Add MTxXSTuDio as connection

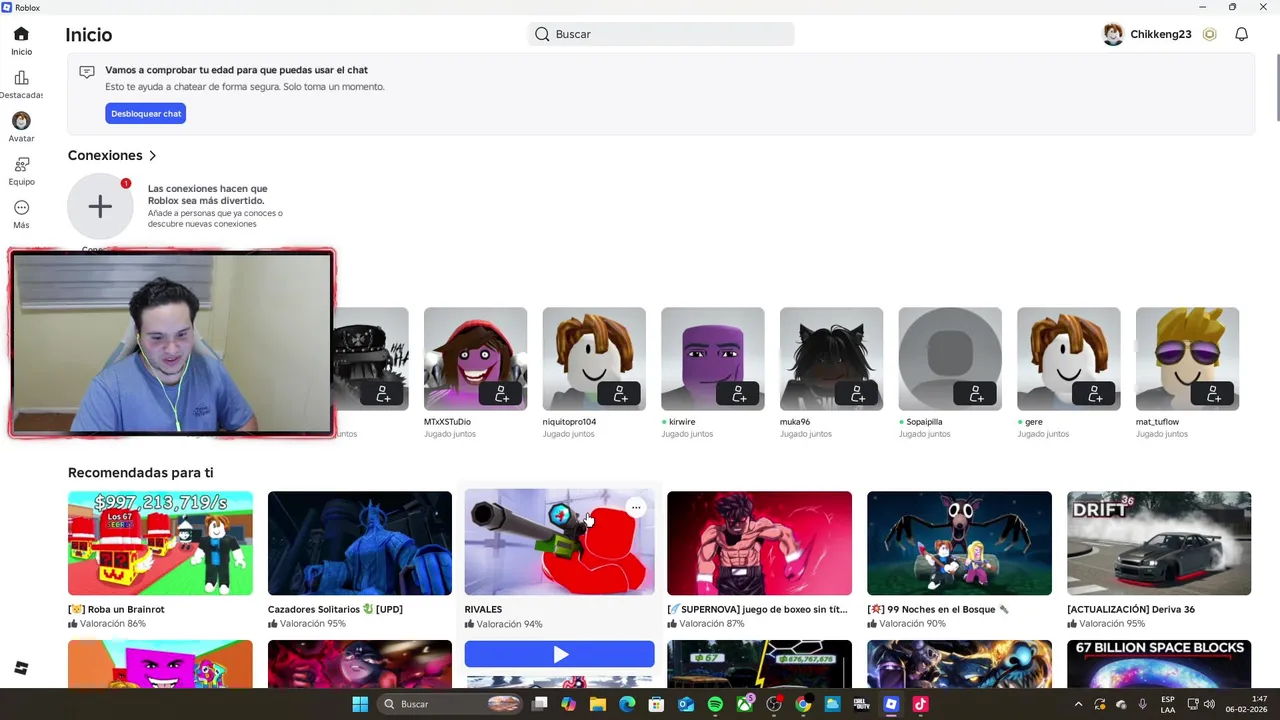501,394
